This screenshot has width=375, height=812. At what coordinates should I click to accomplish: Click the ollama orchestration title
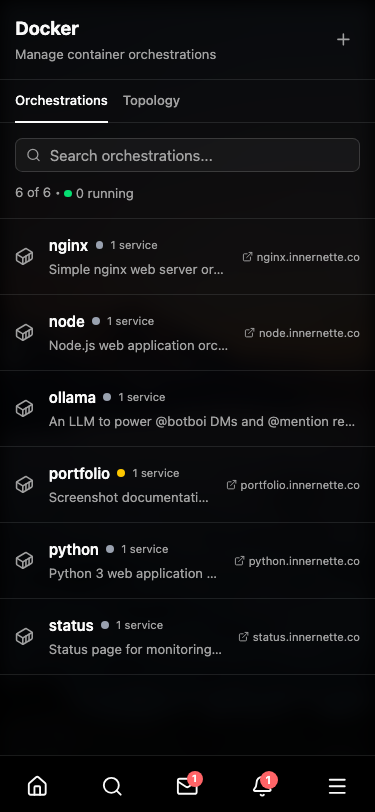pyautogui.click(x=72, y=397)
